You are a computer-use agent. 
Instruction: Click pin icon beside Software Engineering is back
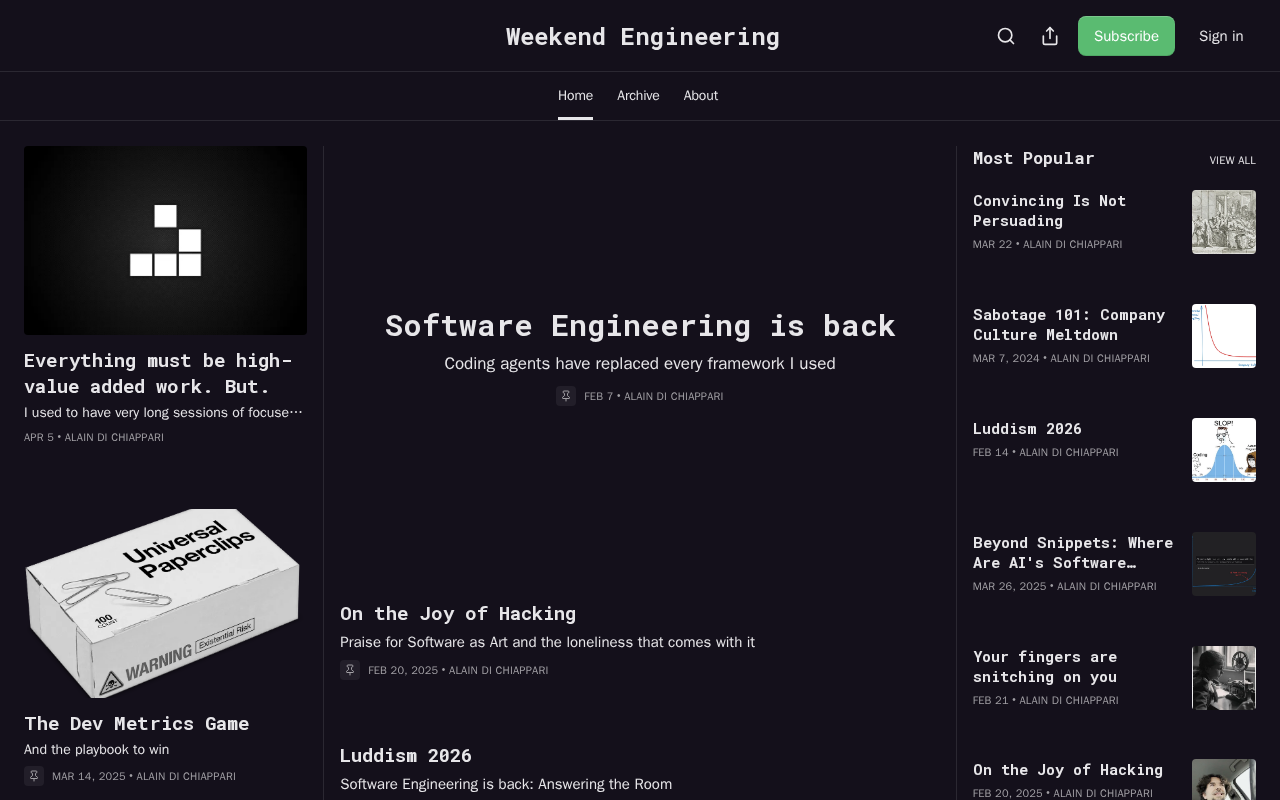[x=566, y=396]
